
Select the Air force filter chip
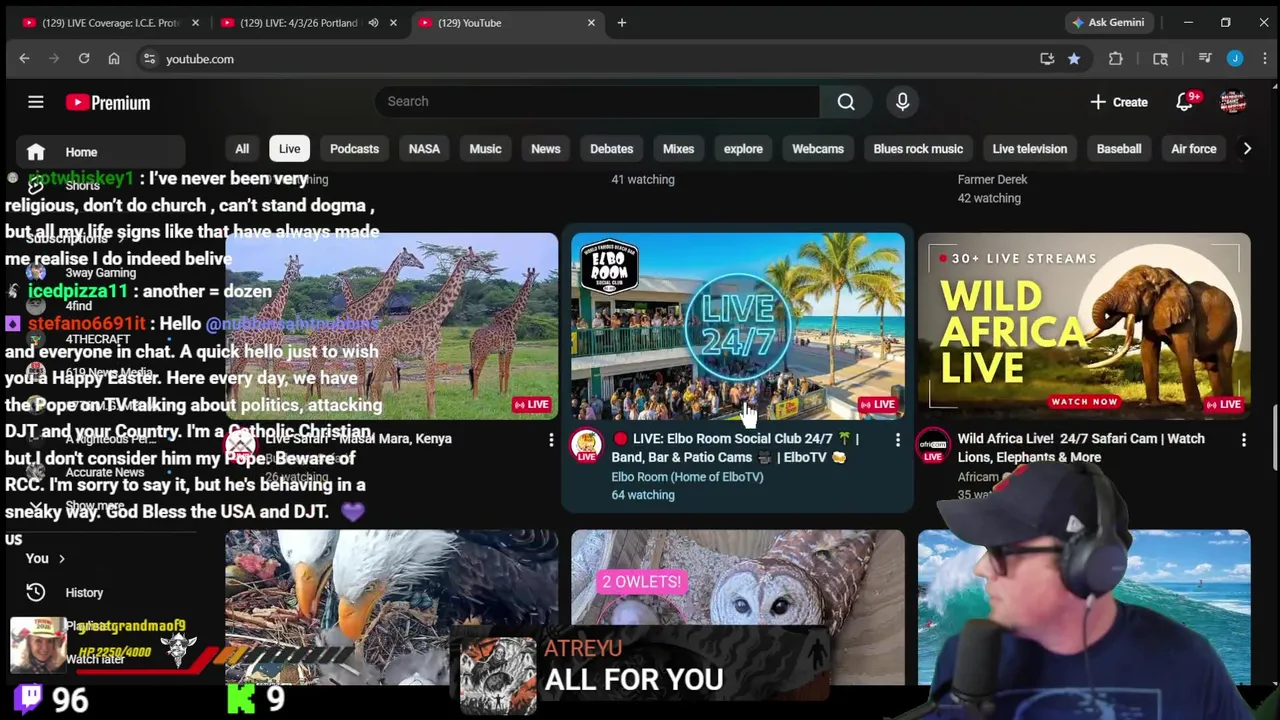click(1193, 149)
